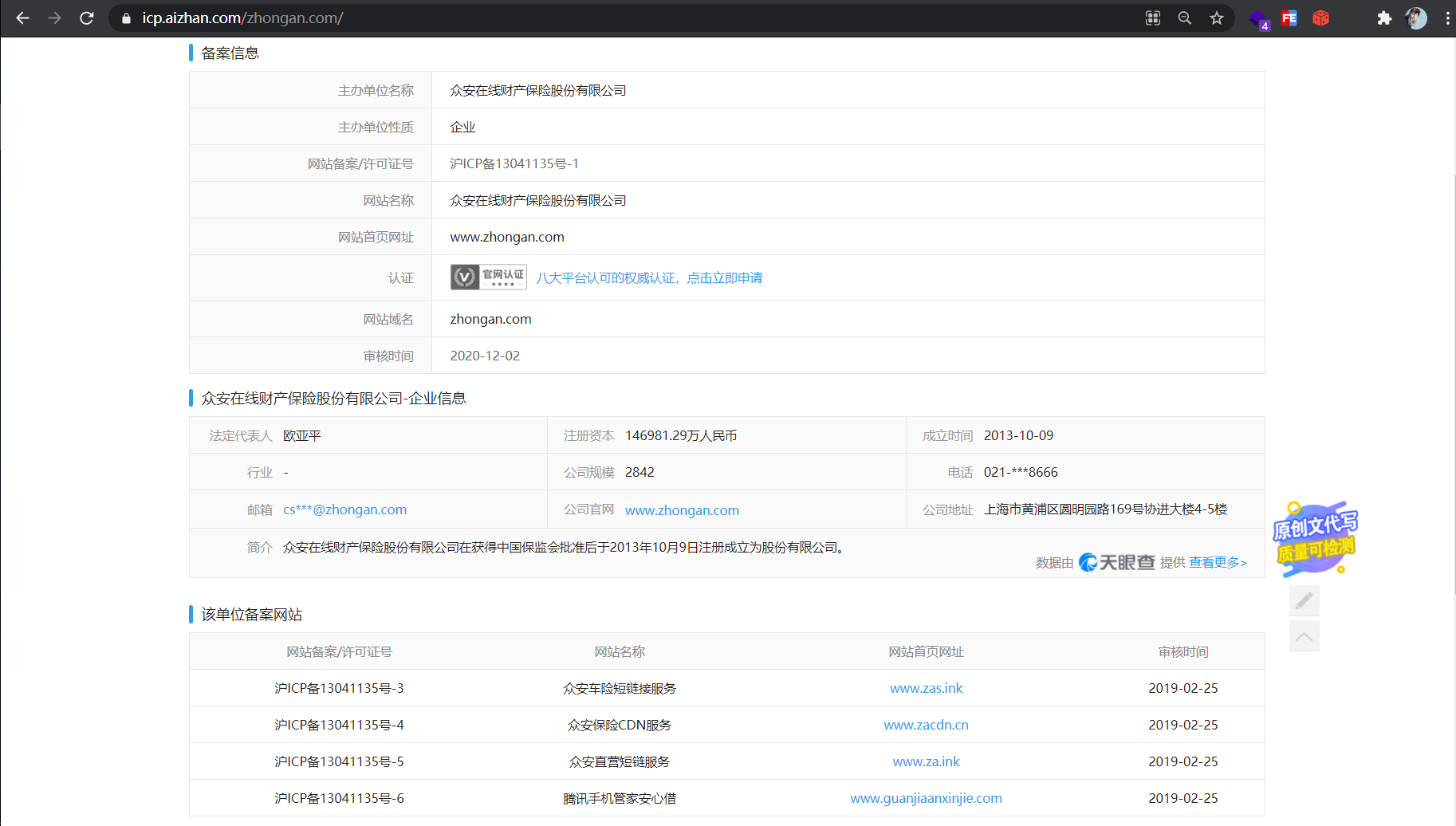1456x826 pixels.
Task: Go forward to the next page
Action: 55,18
